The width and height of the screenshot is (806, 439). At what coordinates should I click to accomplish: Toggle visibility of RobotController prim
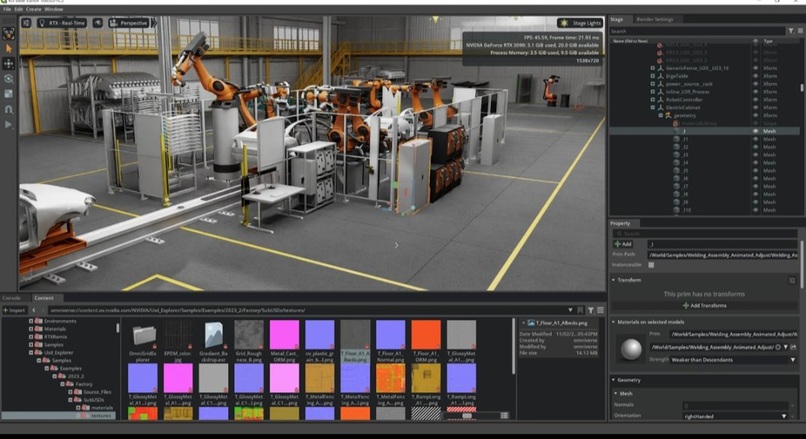coord(755,100)
